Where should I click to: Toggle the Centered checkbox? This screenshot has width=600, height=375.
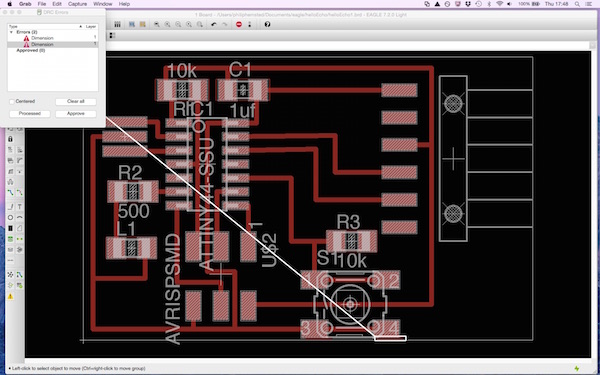(x=12, y=101)
